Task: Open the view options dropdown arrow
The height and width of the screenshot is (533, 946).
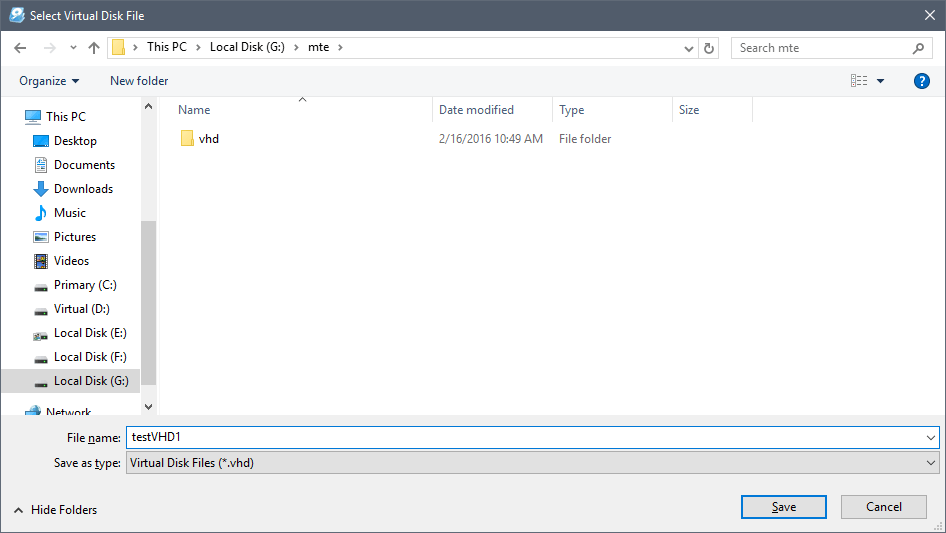Action: click(880, 81)
